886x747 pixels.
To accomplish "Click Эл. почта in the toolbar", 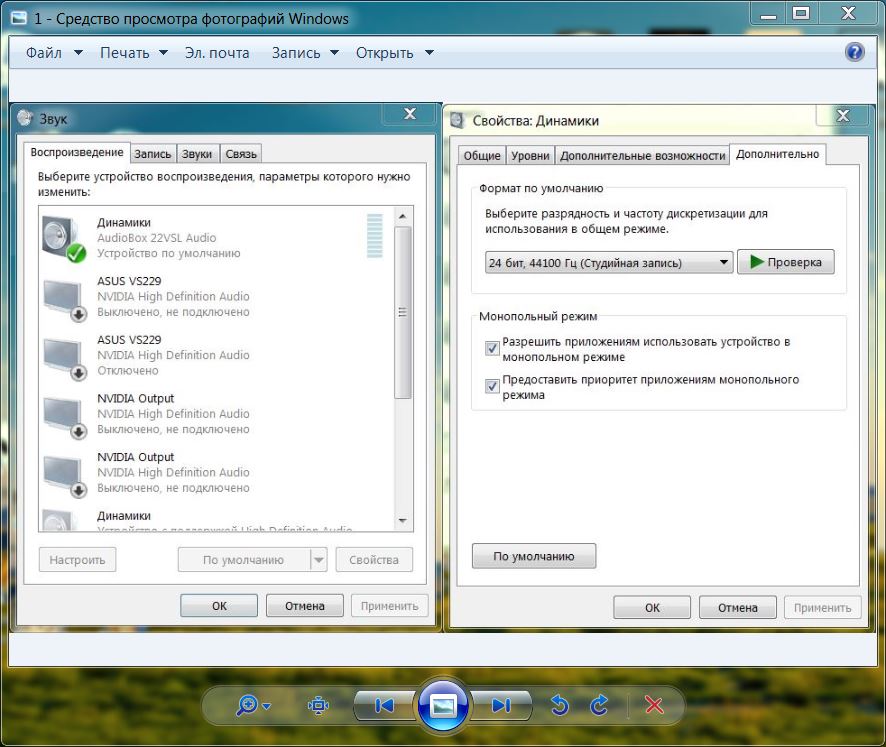I will [x=217, y=53].
